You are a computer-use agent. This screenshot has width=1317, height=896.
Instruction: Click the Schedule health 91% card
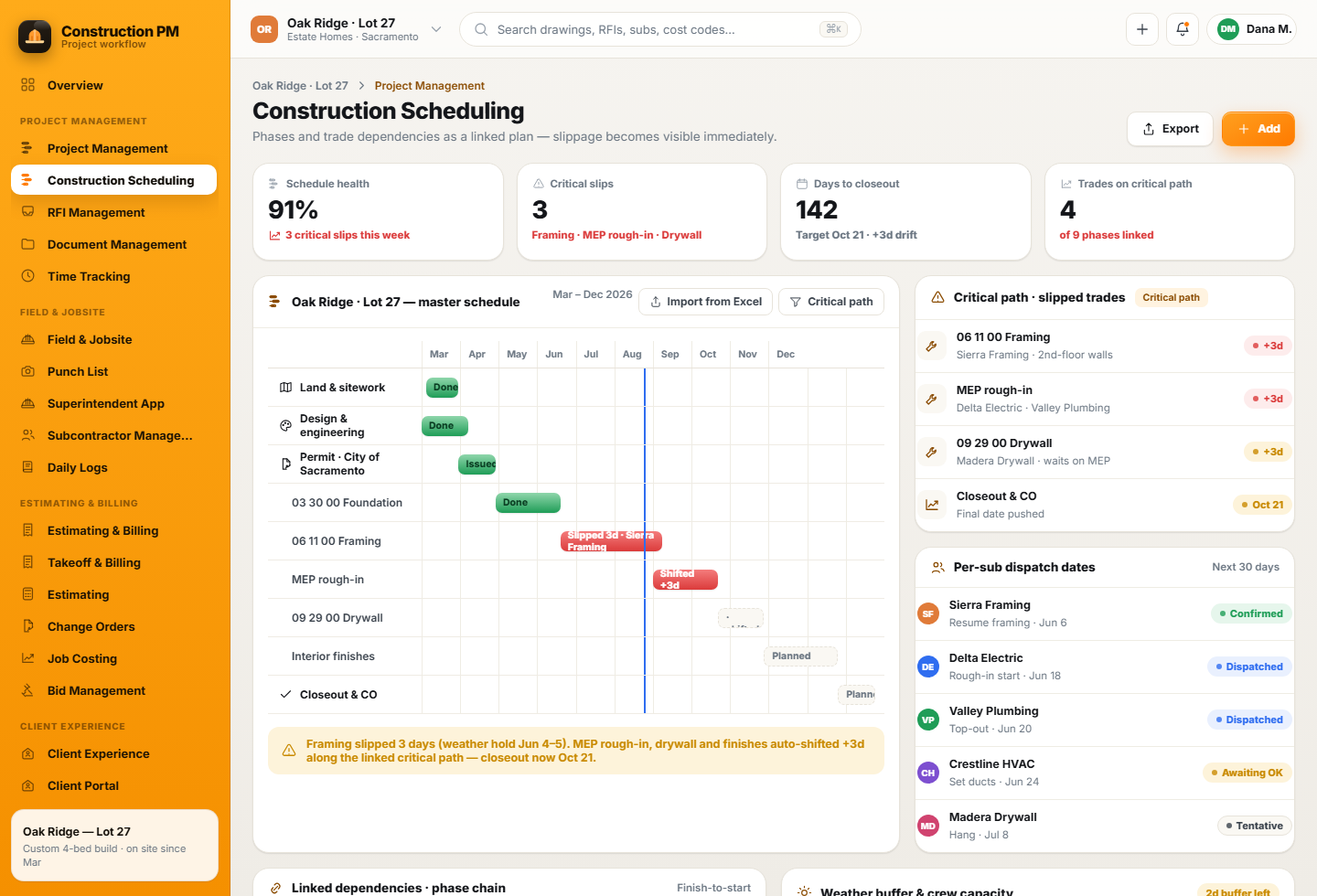(378, 212)
